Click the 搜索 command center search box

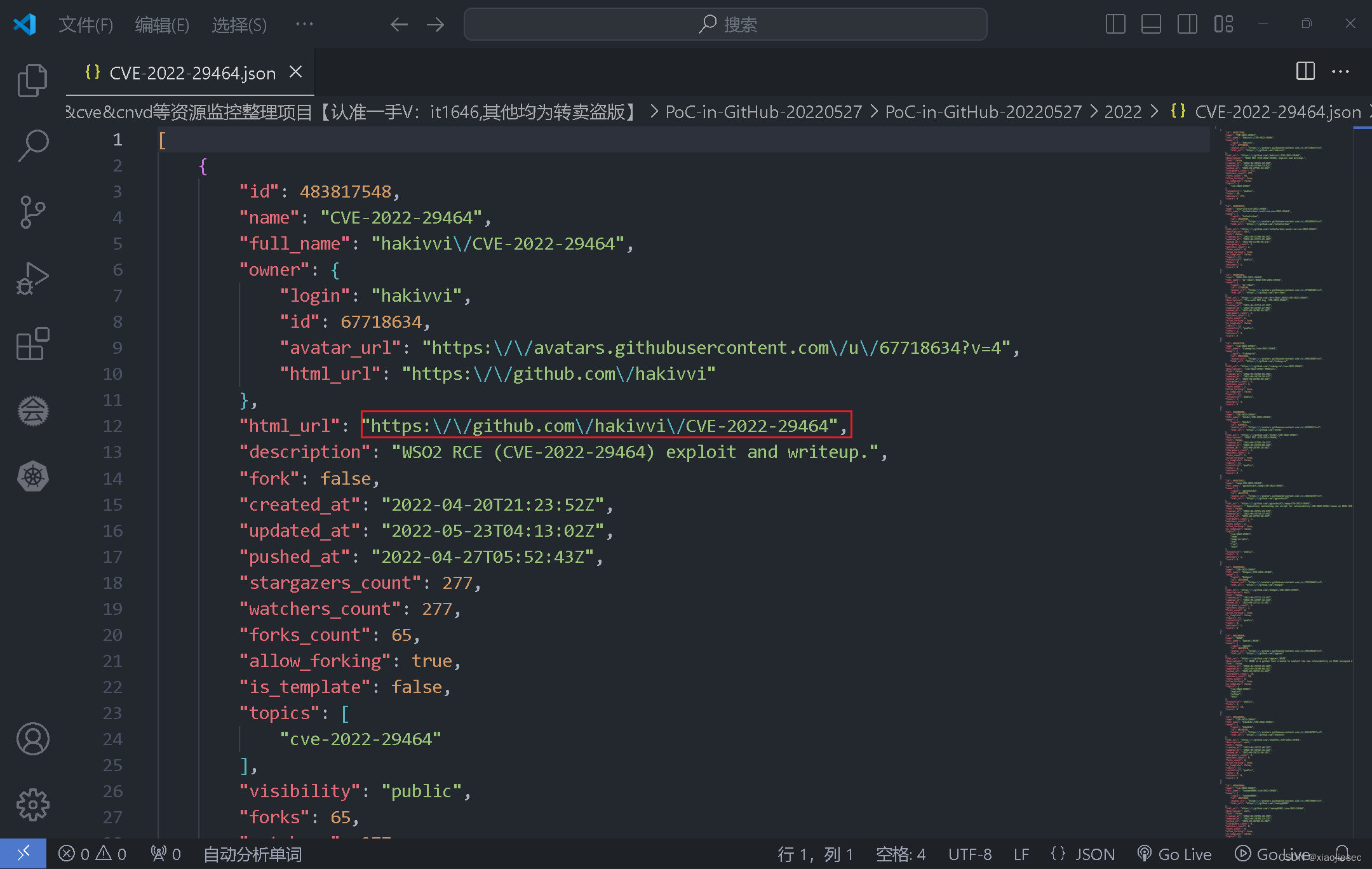pyautogui.click(x=725, y=24)
